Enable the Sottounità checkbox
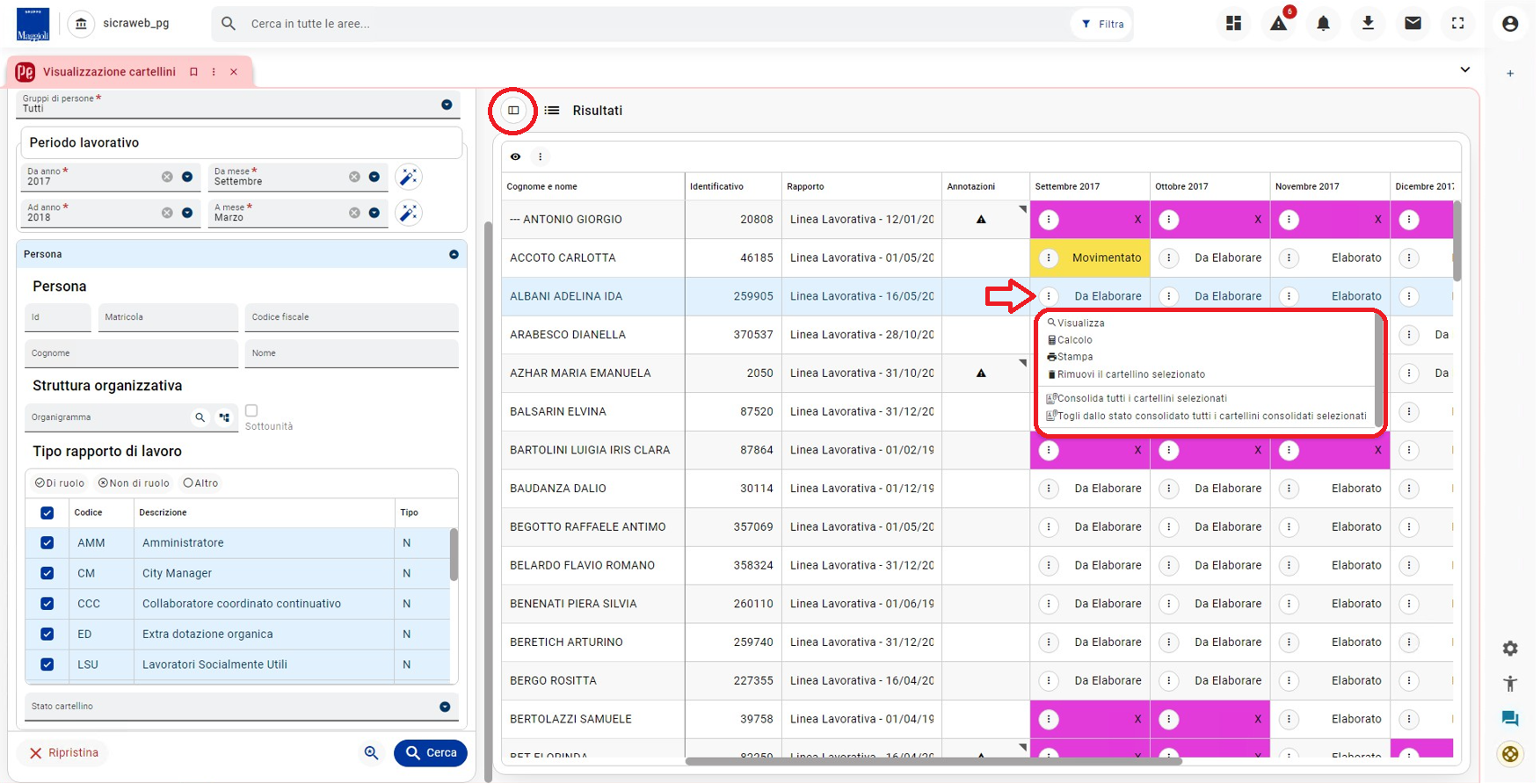 (251, 410)
